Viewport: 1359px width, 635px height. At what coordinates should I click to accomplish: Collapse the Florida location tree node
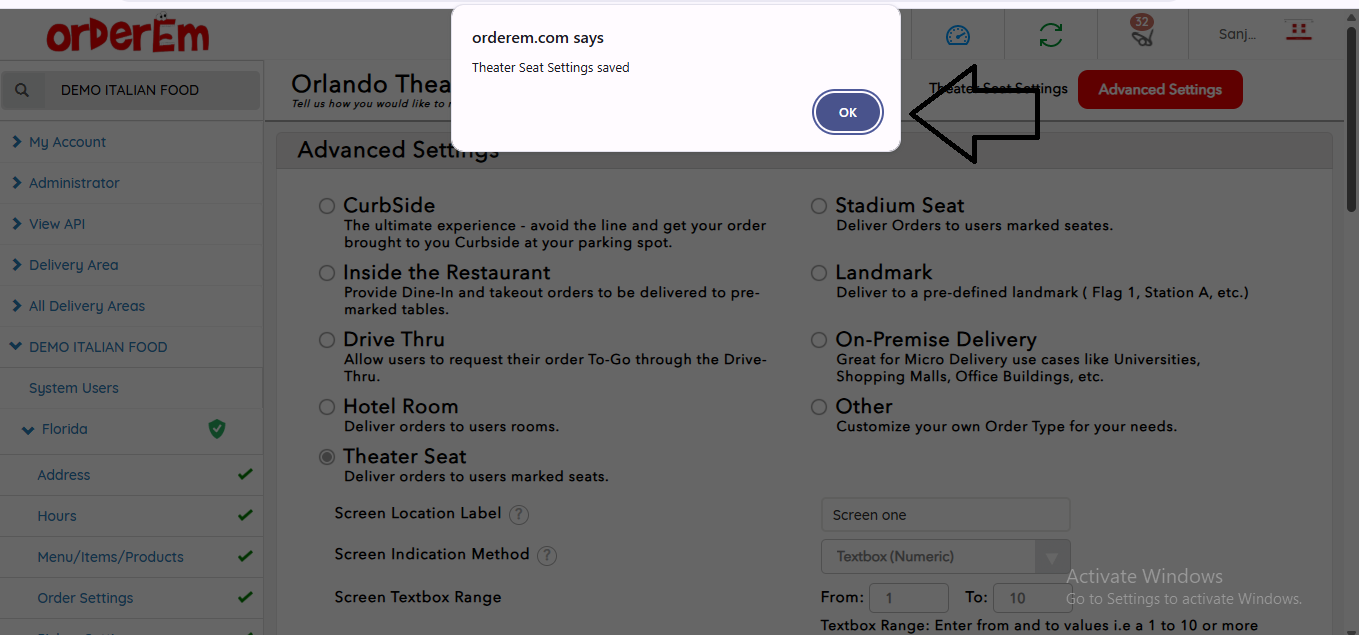(x=28, y=430)
